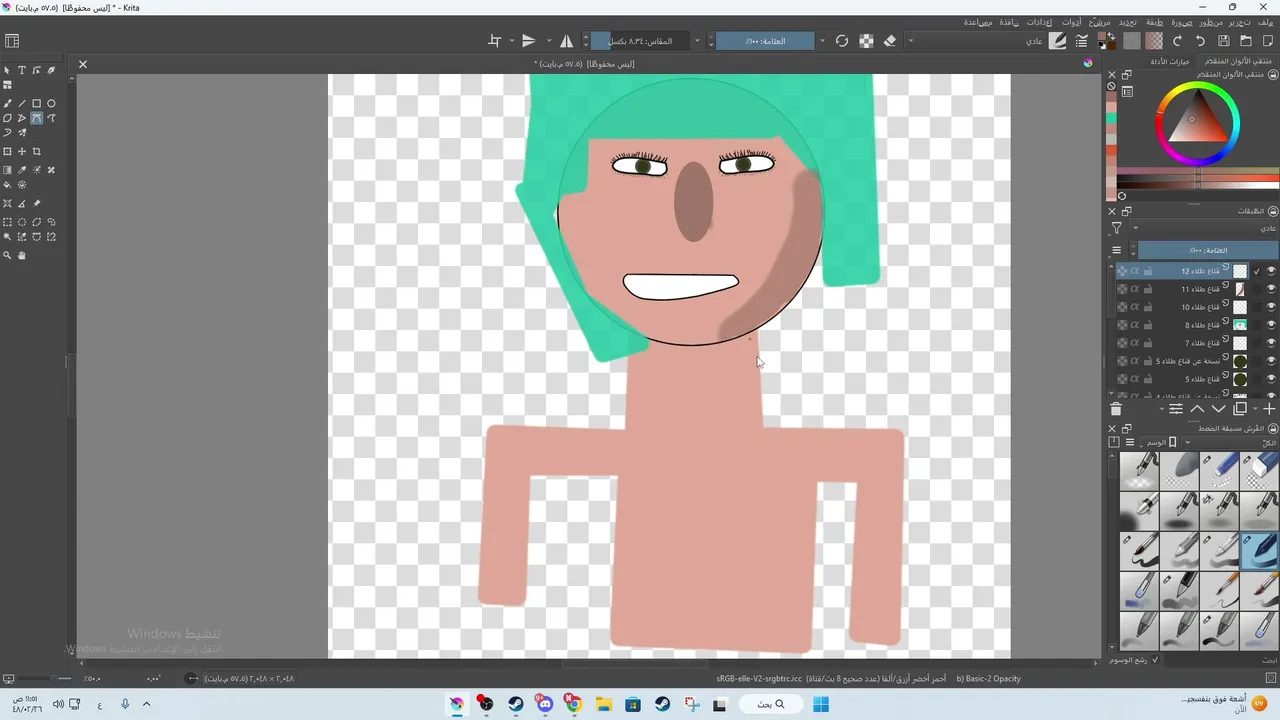This screenshot has width=1280, height=720.
Task: Adjust the brush size slider المقاس
Action: point(640,41)
